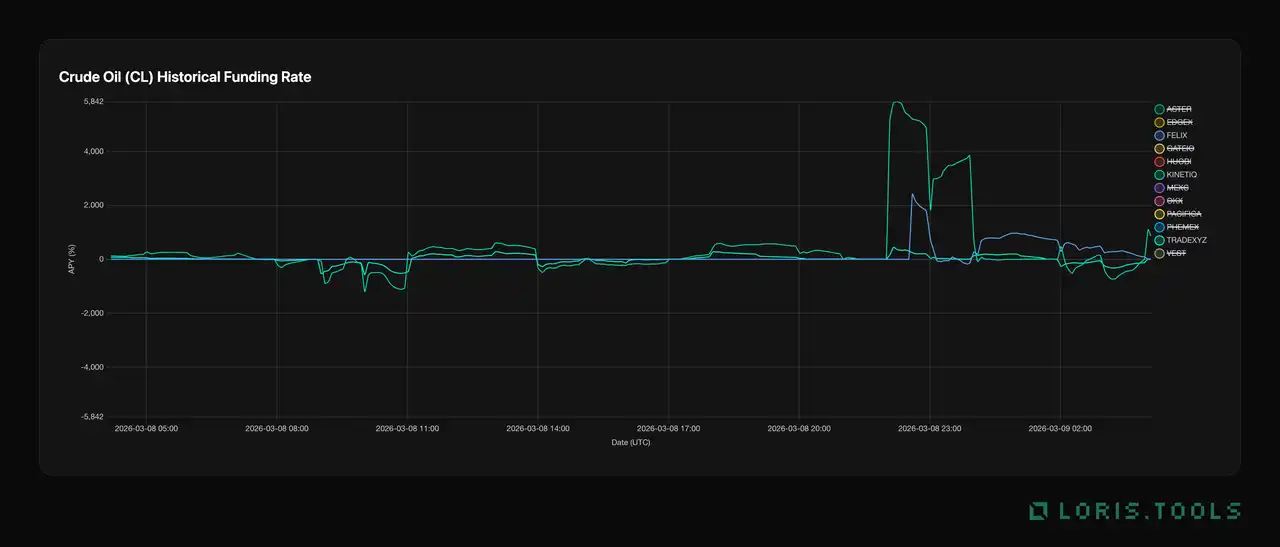Click the EDGEX legend color circle

coord(1159,122)
